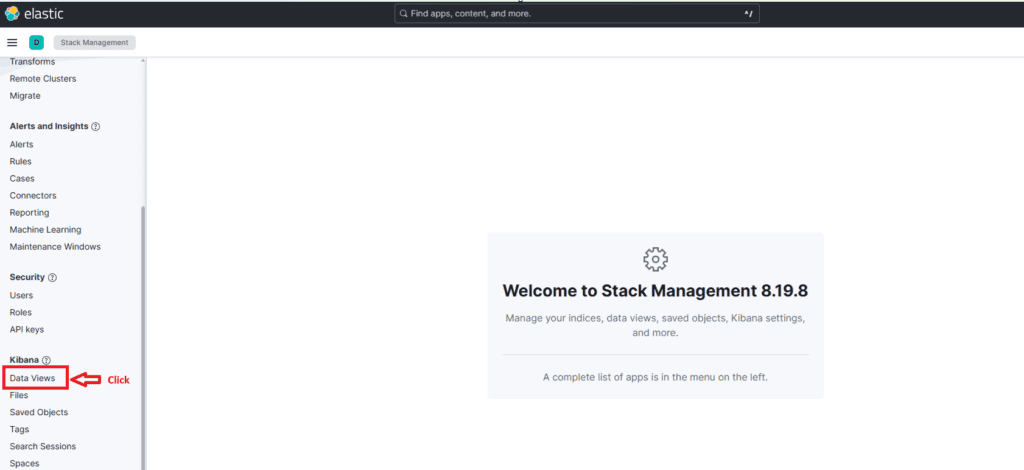Open Machine Learning management
Image resolution: width=1024 pixels, height=470 pixels.
[45, 230]
